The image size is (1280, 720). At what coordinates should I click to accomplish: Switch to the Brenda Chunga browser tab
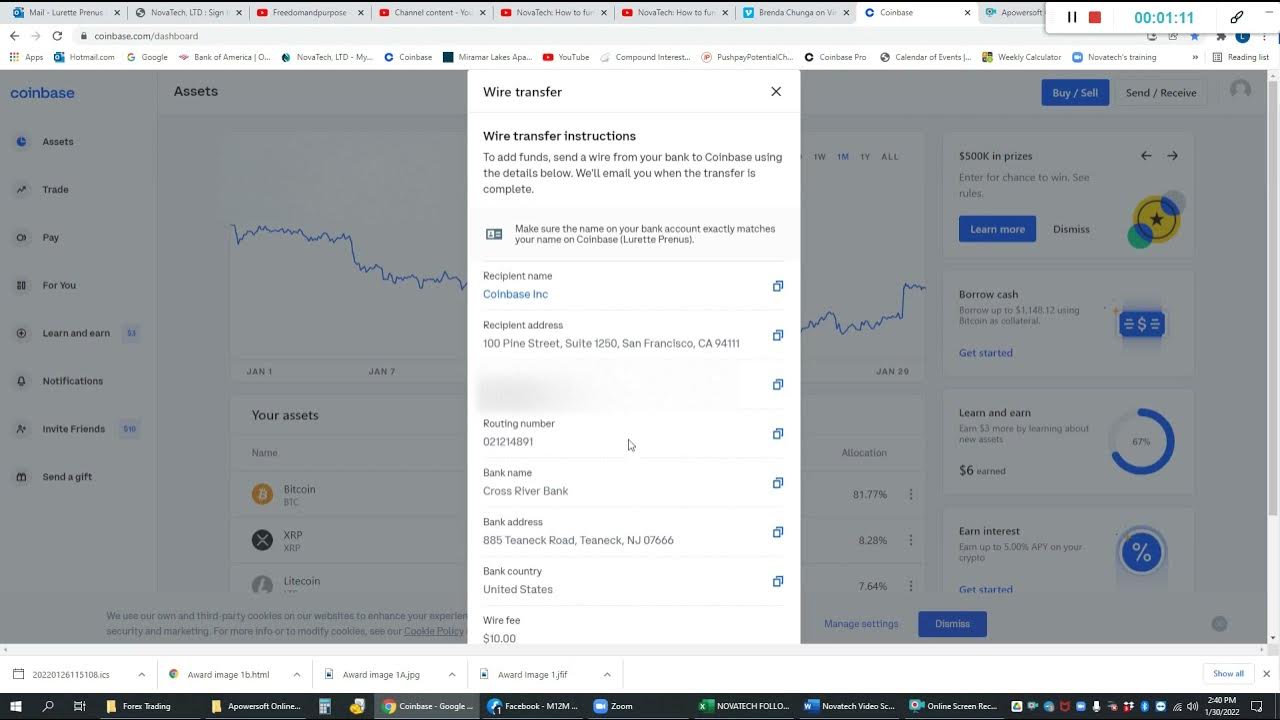pos(796,12)
